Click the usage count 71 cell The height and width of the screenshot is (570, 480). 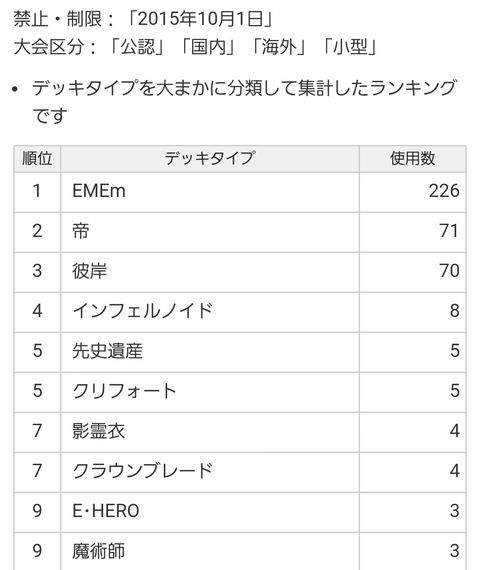pos(413,231)
